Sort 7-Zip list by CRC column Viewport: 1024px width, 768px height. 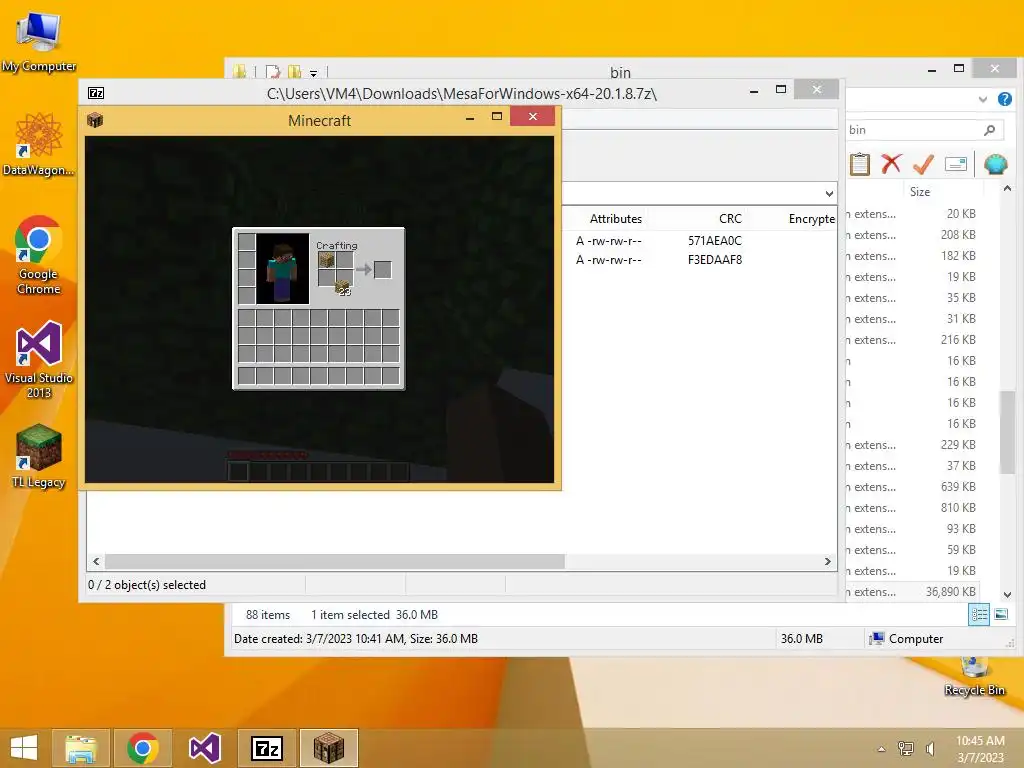(x=730, y=219)
